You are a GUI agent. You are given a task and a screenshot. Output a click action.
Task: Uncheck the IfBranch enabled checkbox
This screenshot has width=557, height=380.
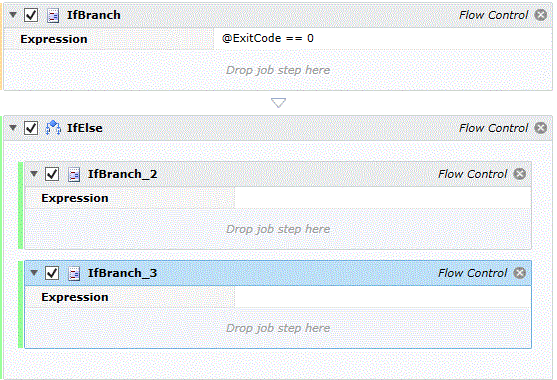point(31,15)
